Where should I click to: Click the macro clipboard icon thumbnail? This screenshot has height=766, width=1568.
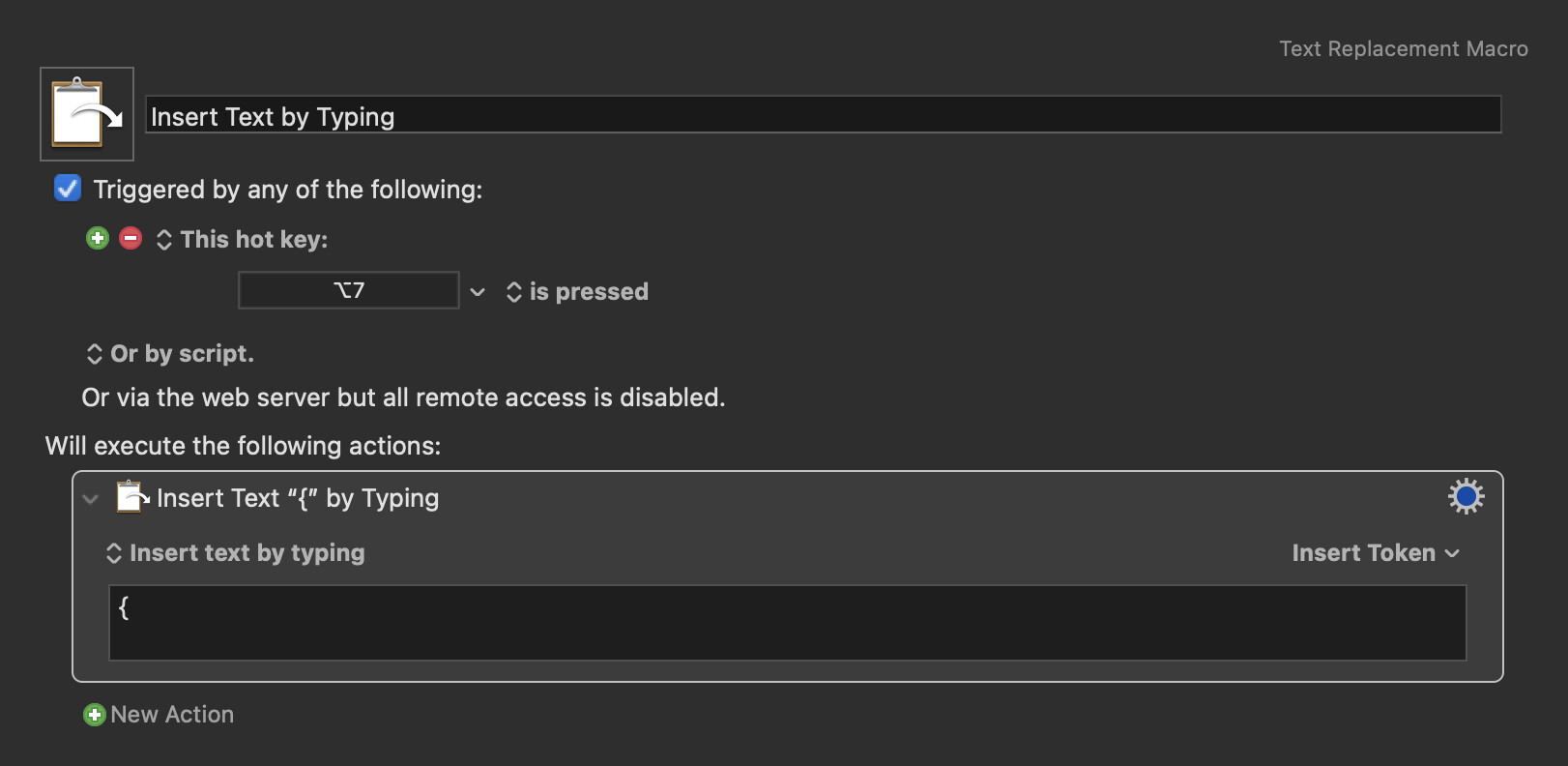pyautogui.click(x=87, y=114)
